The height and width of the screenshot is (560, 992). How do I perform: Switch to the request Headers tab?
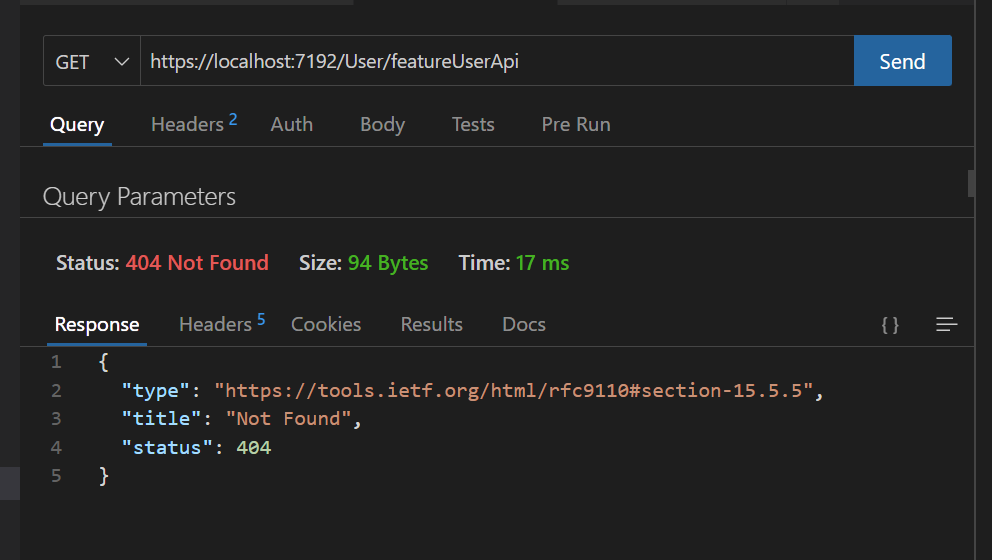[x=194, y=124]
